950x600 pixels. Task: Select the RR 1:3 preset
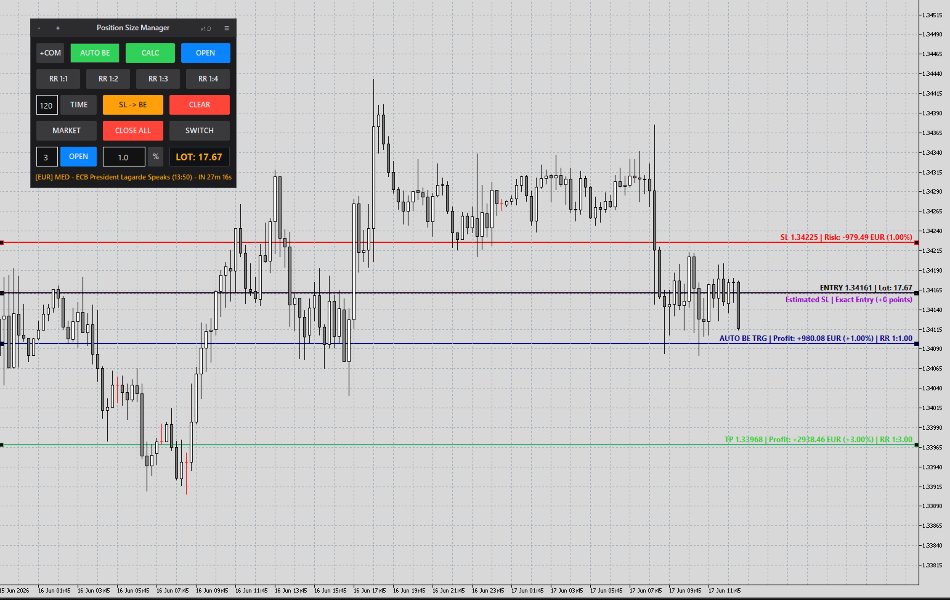pos(158,79)
